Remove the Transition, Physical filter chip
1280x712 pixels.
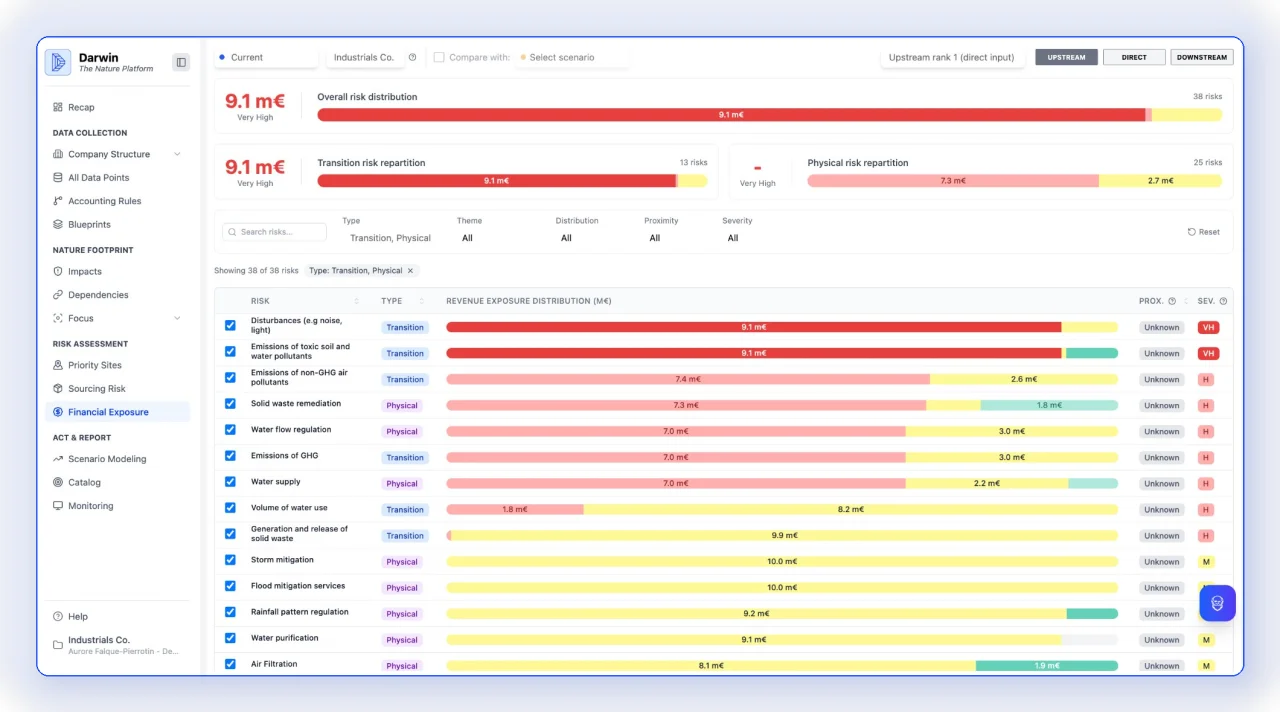tap(410, 270)
